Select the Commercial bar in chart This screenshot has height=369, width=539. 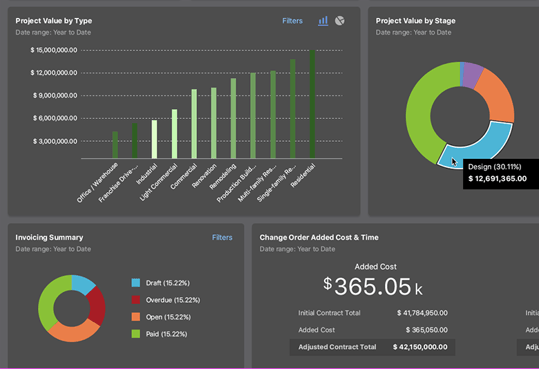(194, 124)
